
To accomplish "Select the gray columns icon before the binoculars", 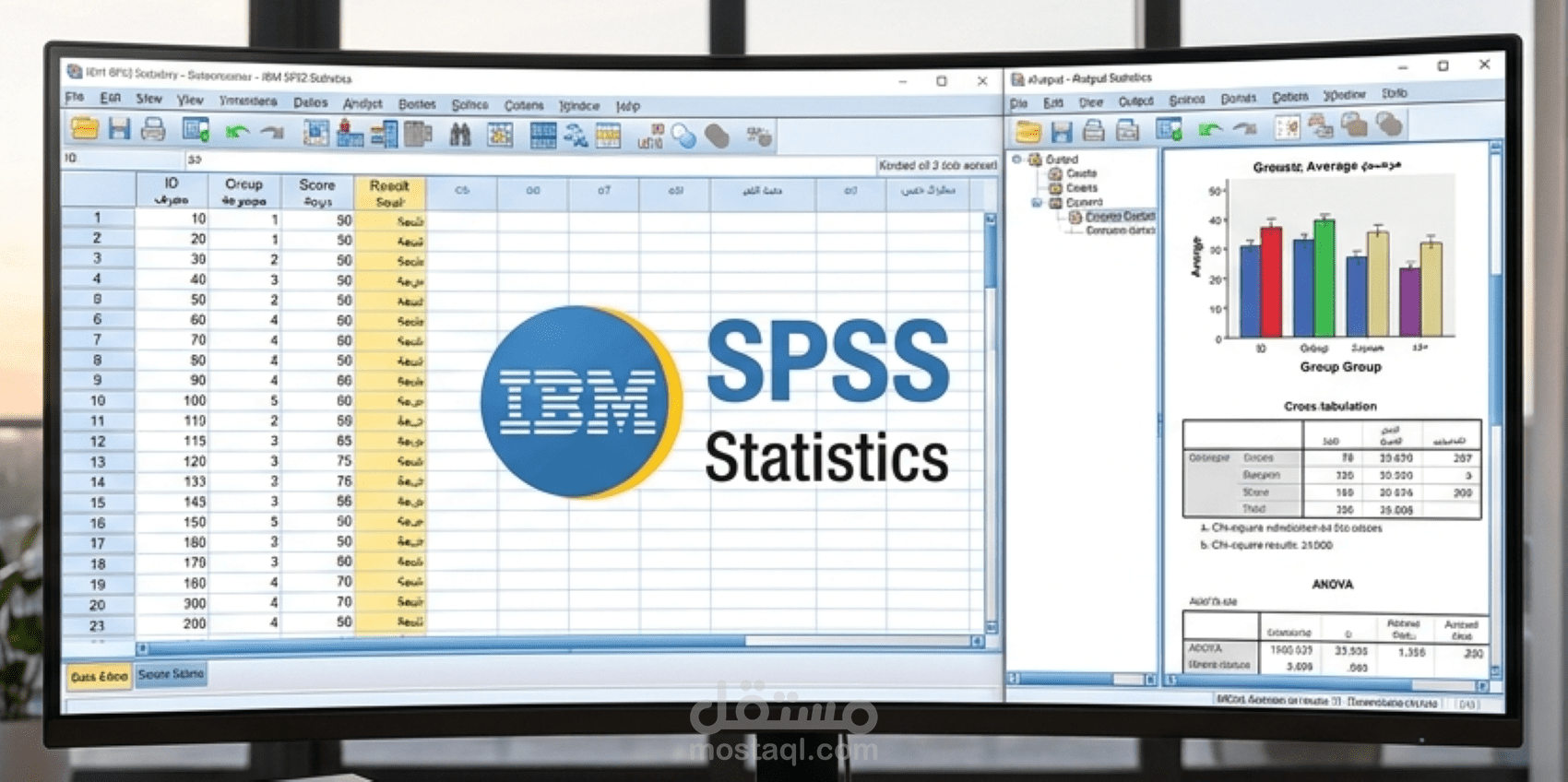I will pos(418,135).
